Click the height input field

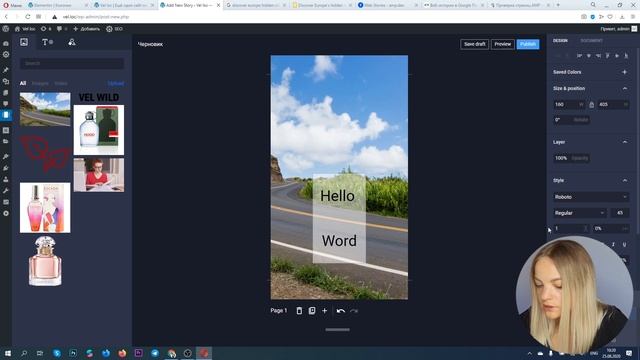[x=613, y=105]
